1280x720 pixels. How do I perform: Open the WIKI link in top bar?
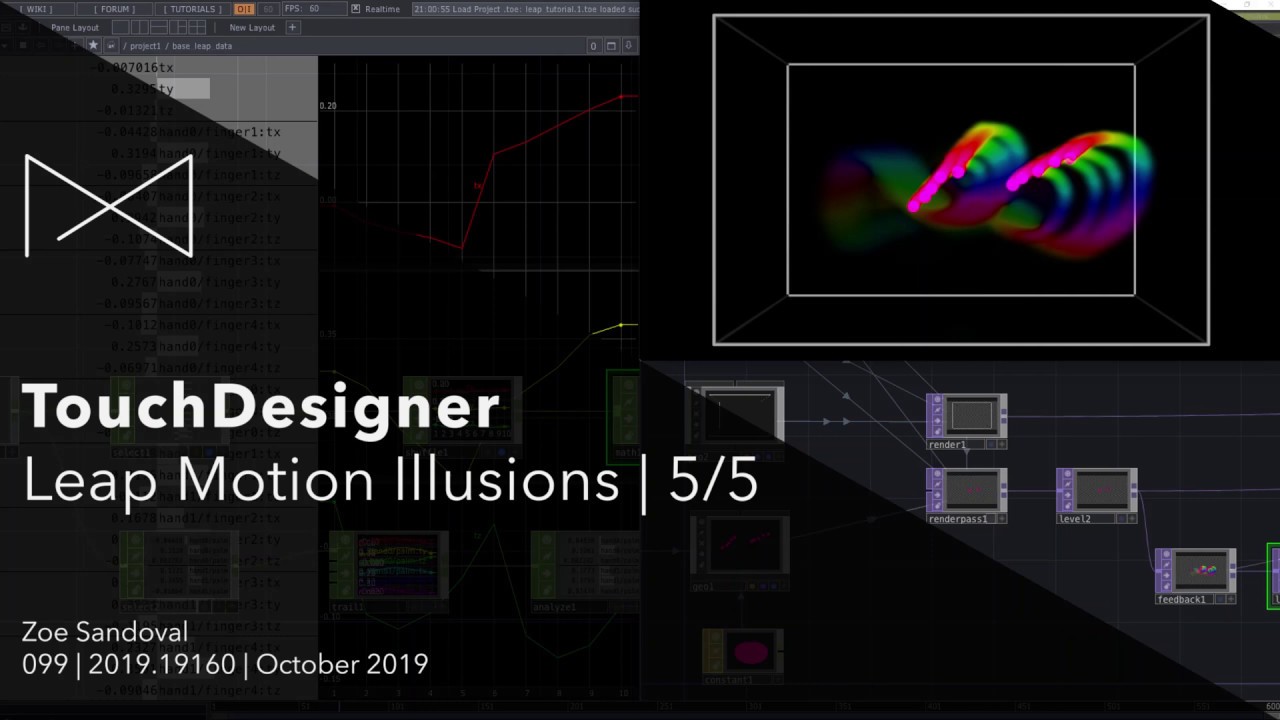36,9
